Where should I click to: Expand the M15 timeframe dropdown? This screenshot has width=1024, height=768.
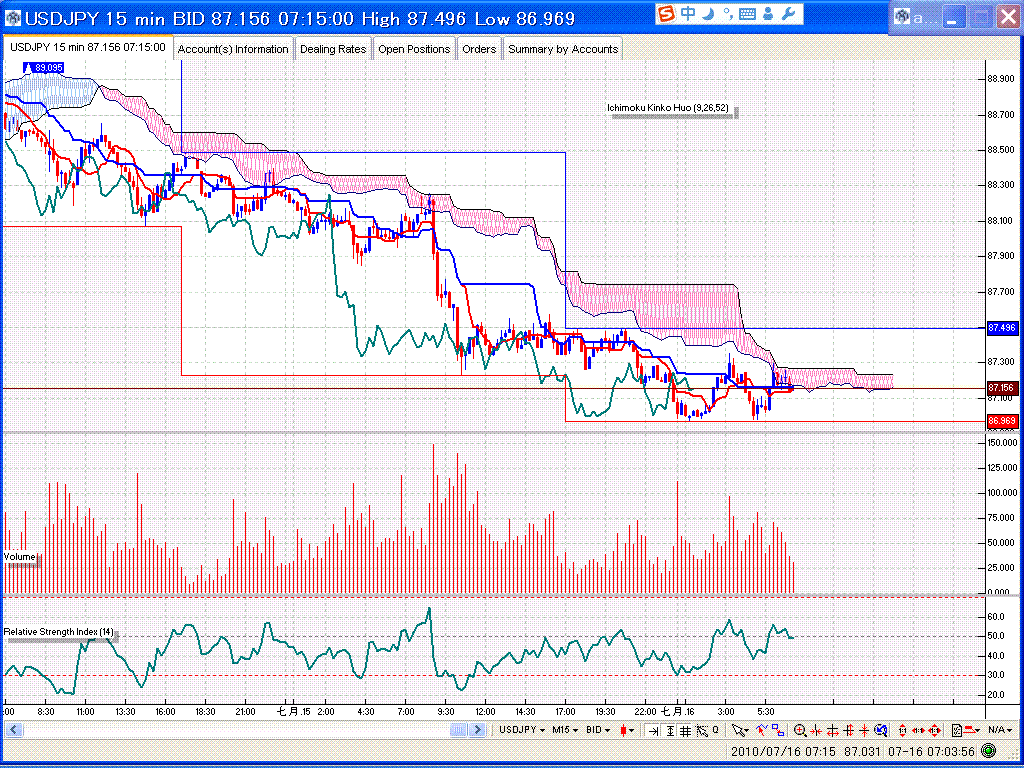pyautogui.click(x=566, y=730)
